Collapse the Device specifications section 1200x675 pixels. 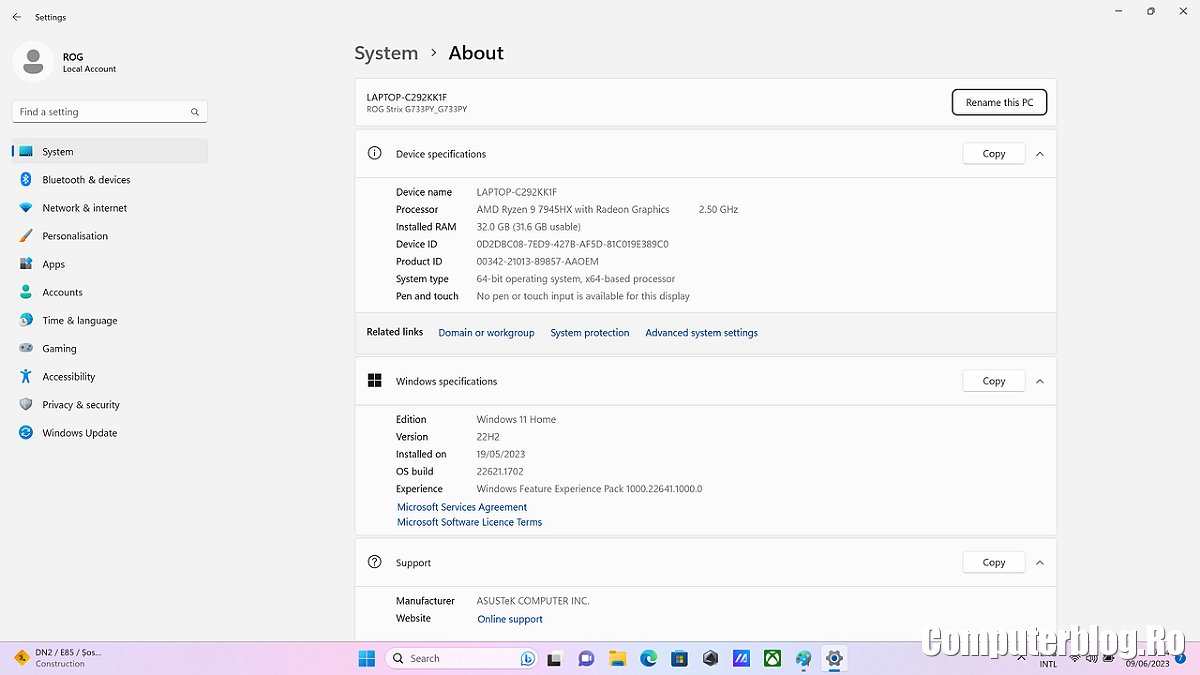click(x=1039, y=154)
